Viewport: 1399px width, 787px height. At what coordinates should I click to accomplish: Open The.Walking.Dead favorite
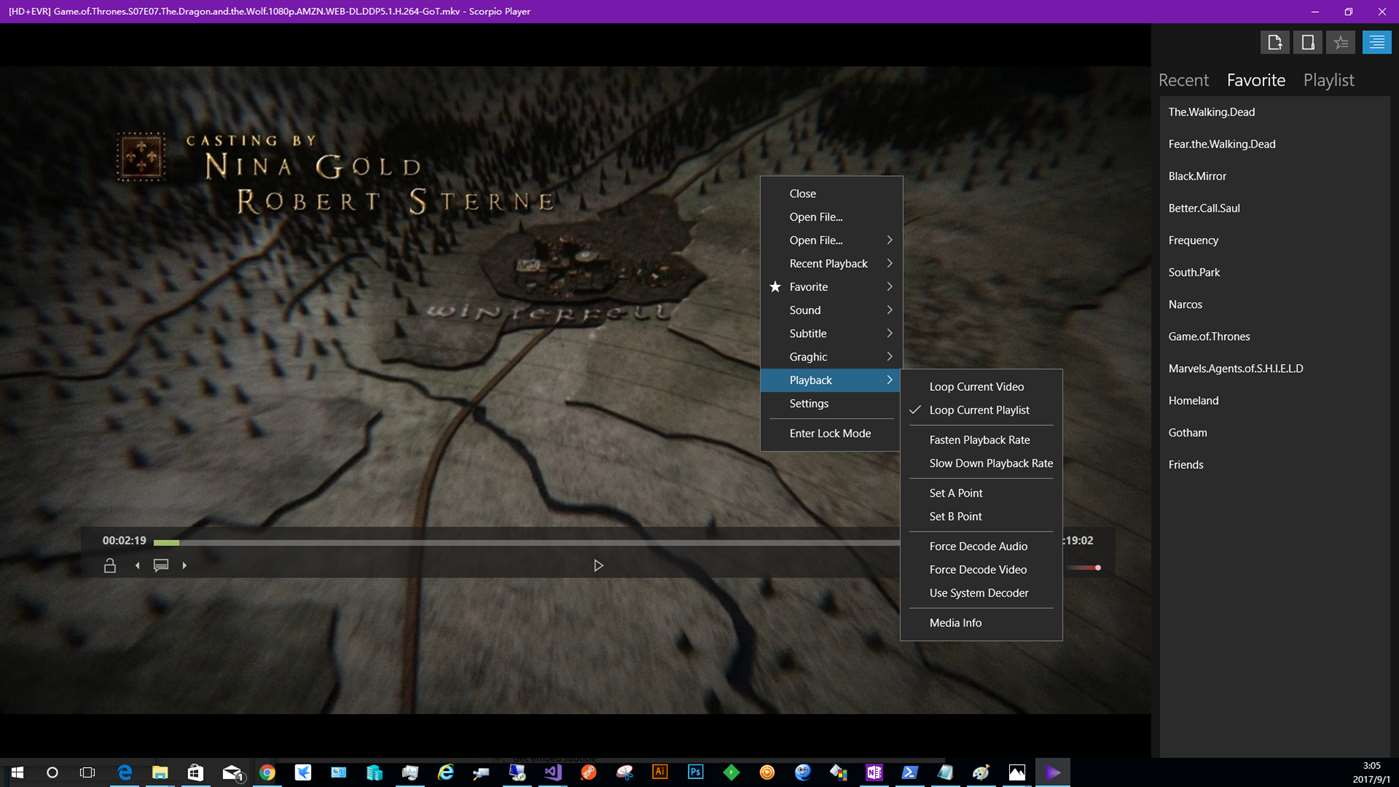click(1275, 112)
